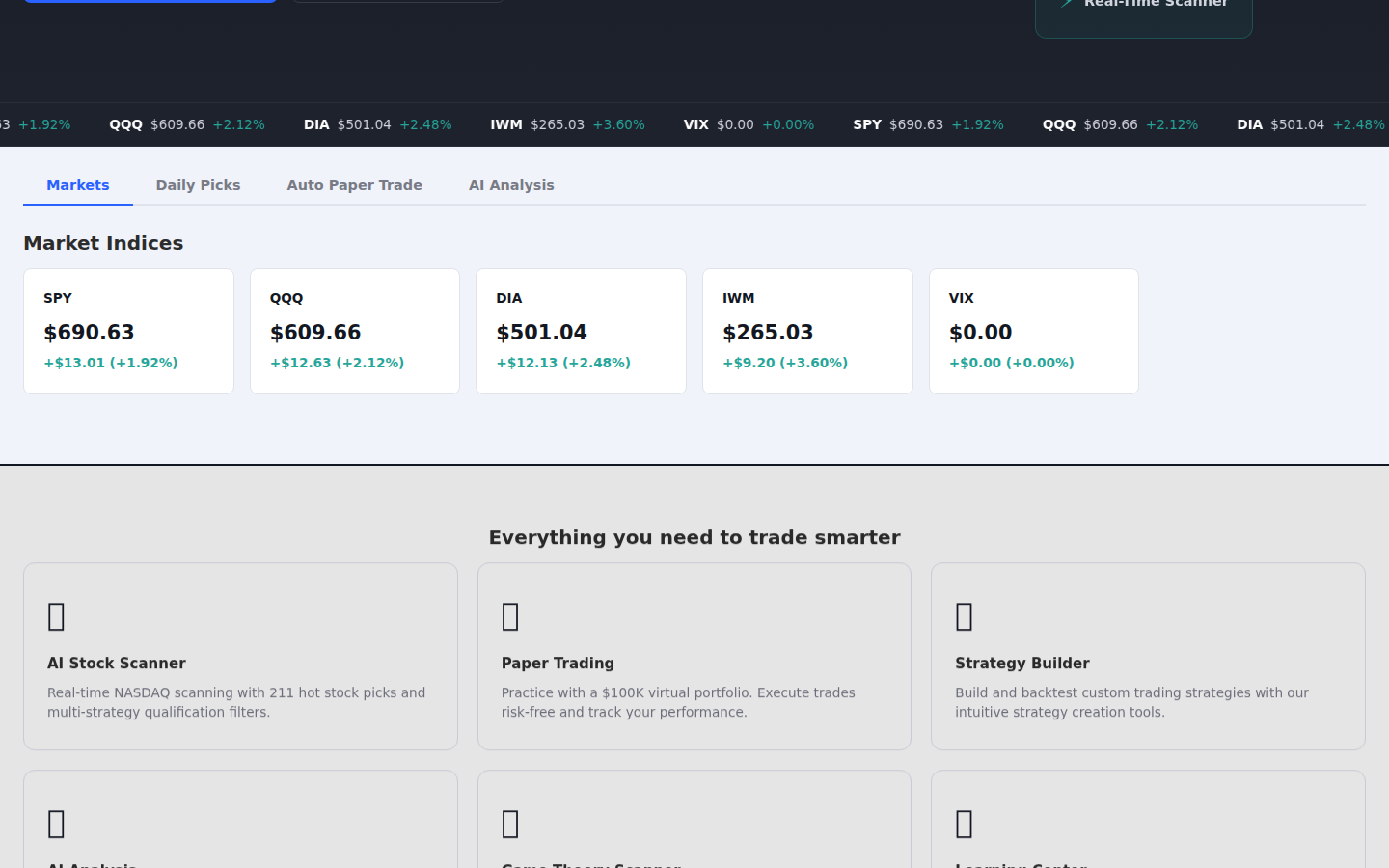Click the icon above Paper Trading
Image resolution: width=1389 pixels, height=868 pixels.
pos(510,616)
